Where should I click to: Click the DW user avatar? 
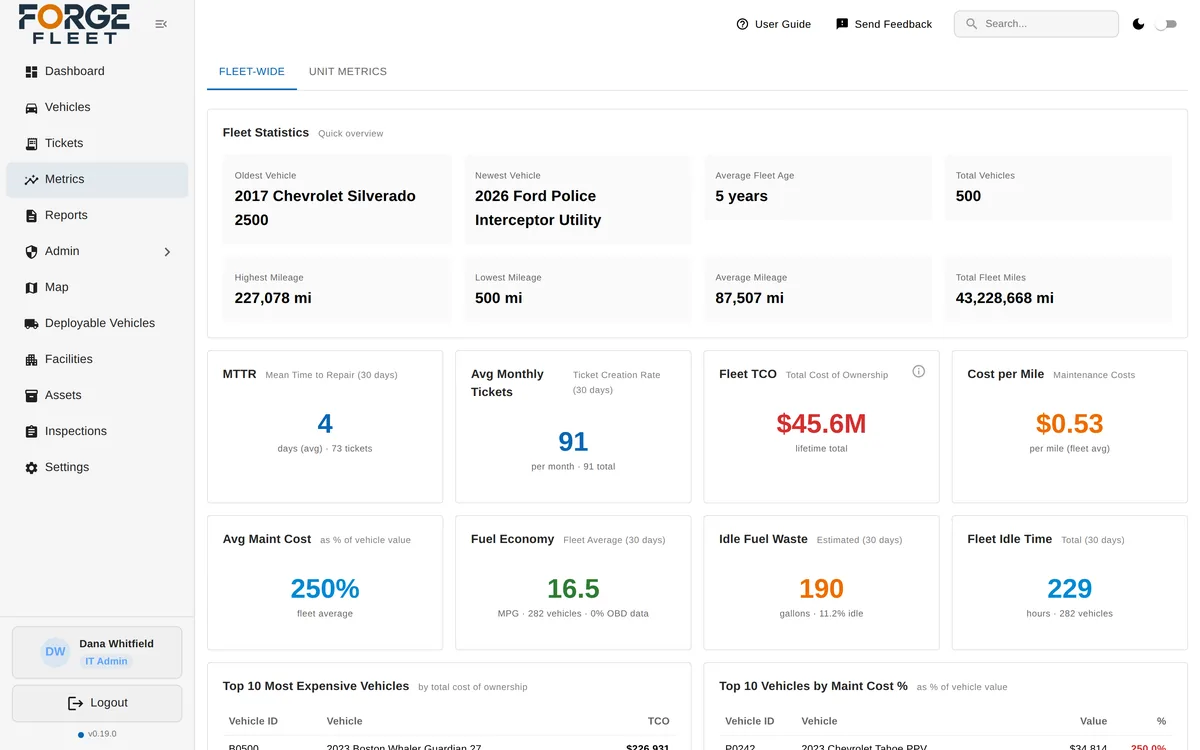[x=55, y=652]
